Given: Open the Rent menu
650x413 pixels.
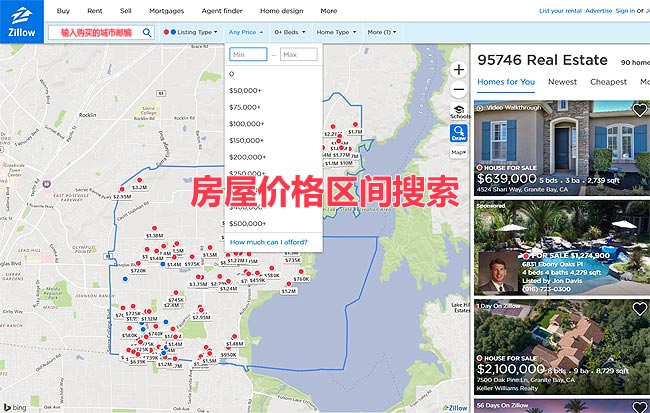Looking at the screenshot, I should point(95,11).
